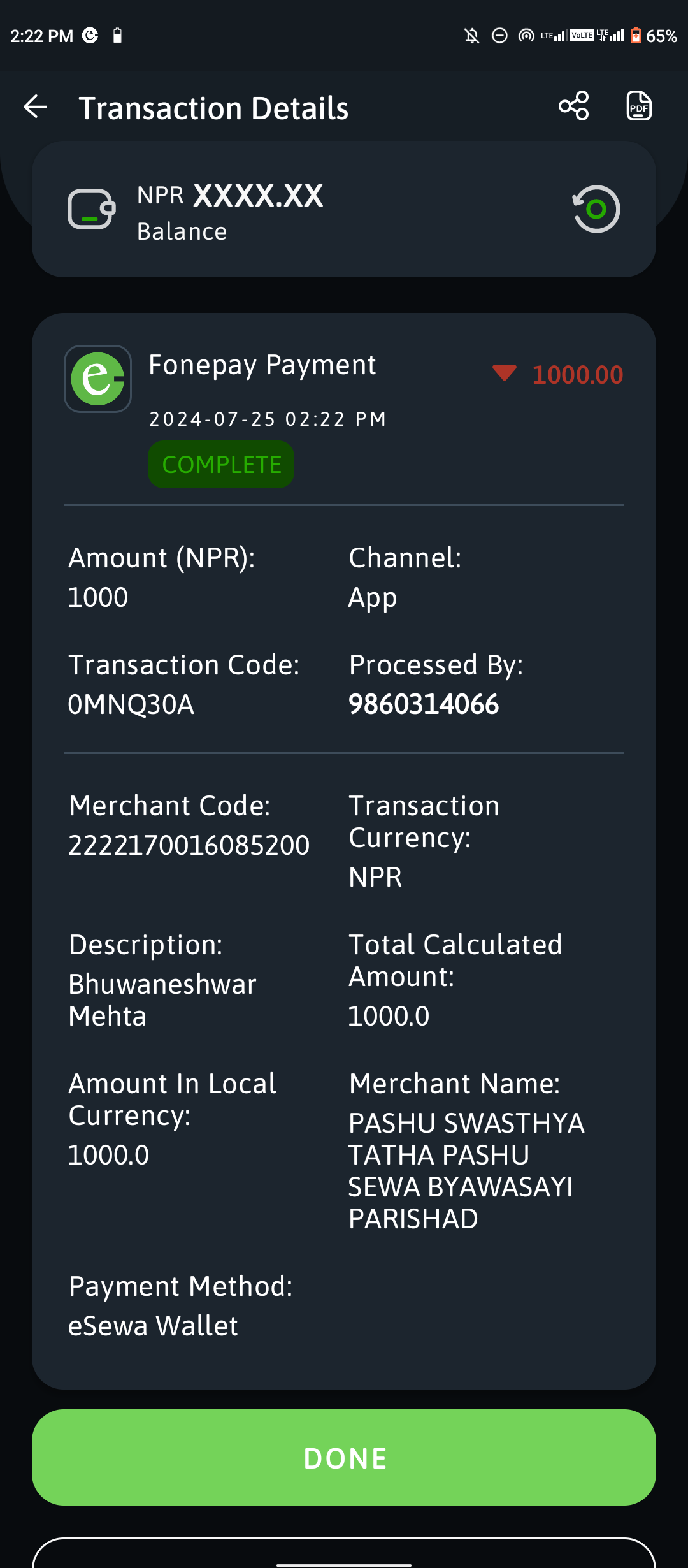The height and width of the screenshot is (1568, 688).
Task: Tap the COMPLETE status badge
Action: [x=221, y=465]
